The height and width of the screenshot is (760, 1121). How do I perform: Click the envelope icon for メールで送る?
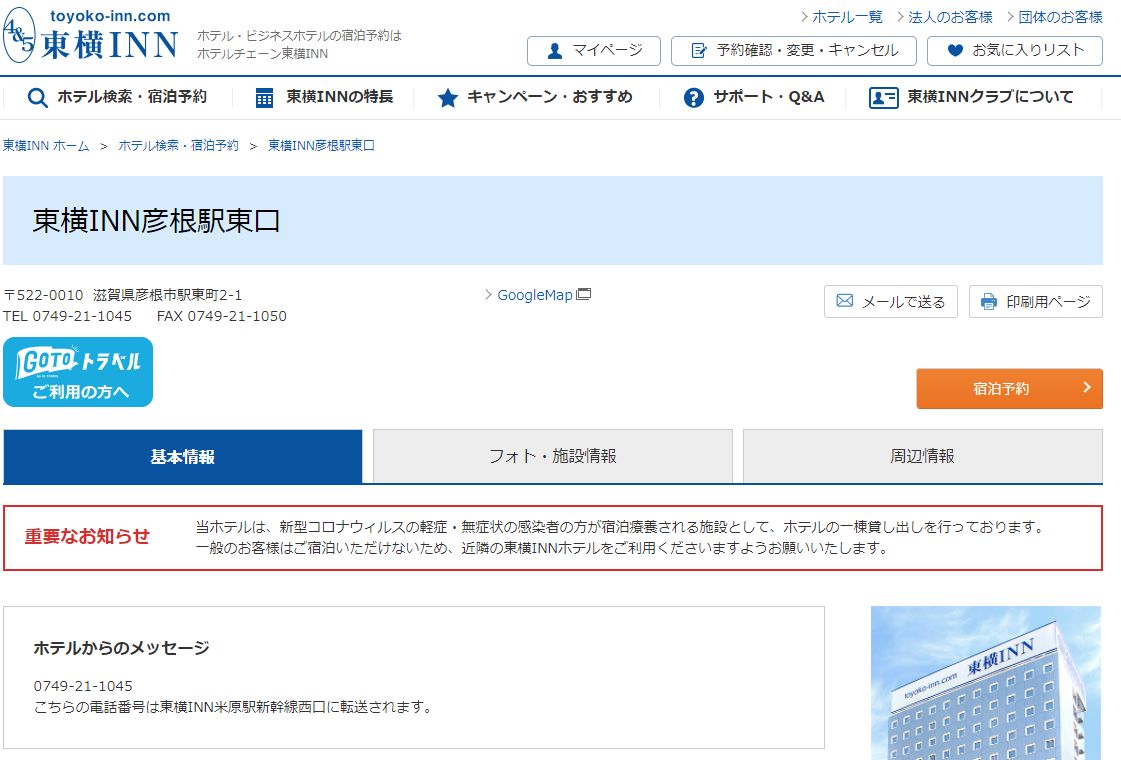coord(844,301)
